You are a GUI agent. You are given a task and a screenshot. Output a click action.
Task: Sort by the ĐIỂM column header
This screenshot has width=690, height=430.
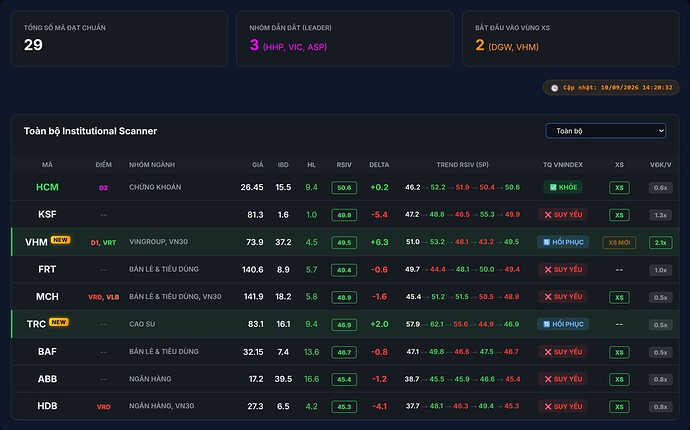point(103,165)
